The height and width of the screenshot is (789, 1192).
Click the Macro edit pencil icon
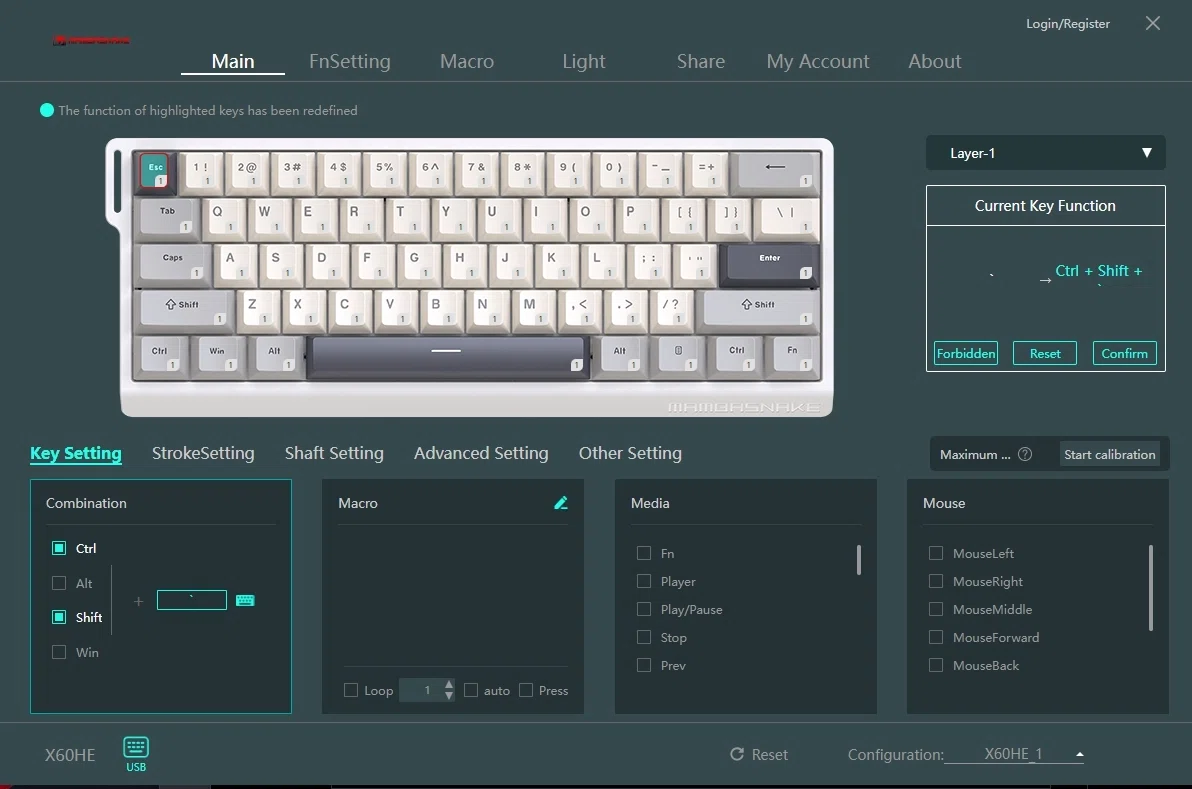tap(561, 502)
